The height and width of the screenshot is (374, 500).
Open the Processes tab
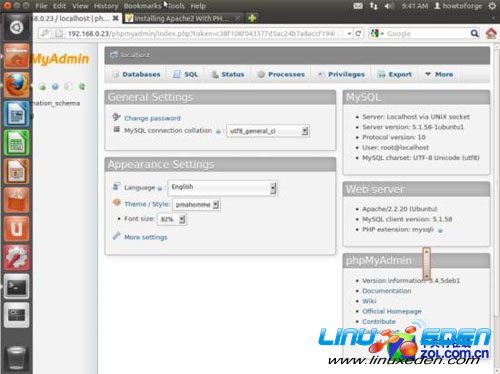pos(281,74)
